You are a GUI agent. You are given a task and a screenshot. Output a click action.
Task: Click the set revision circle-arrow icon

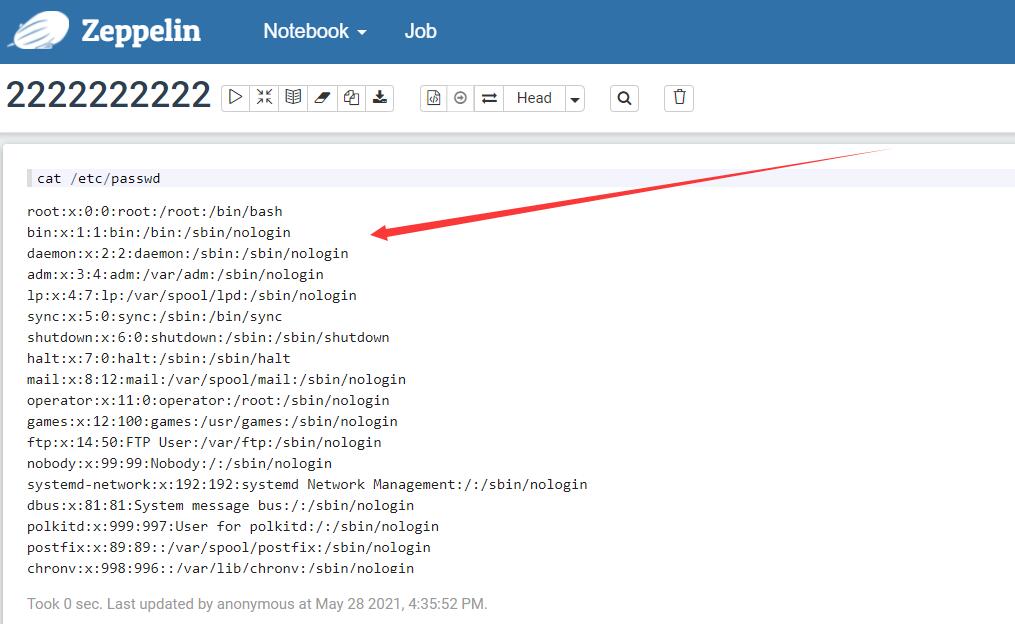(461, 98)
